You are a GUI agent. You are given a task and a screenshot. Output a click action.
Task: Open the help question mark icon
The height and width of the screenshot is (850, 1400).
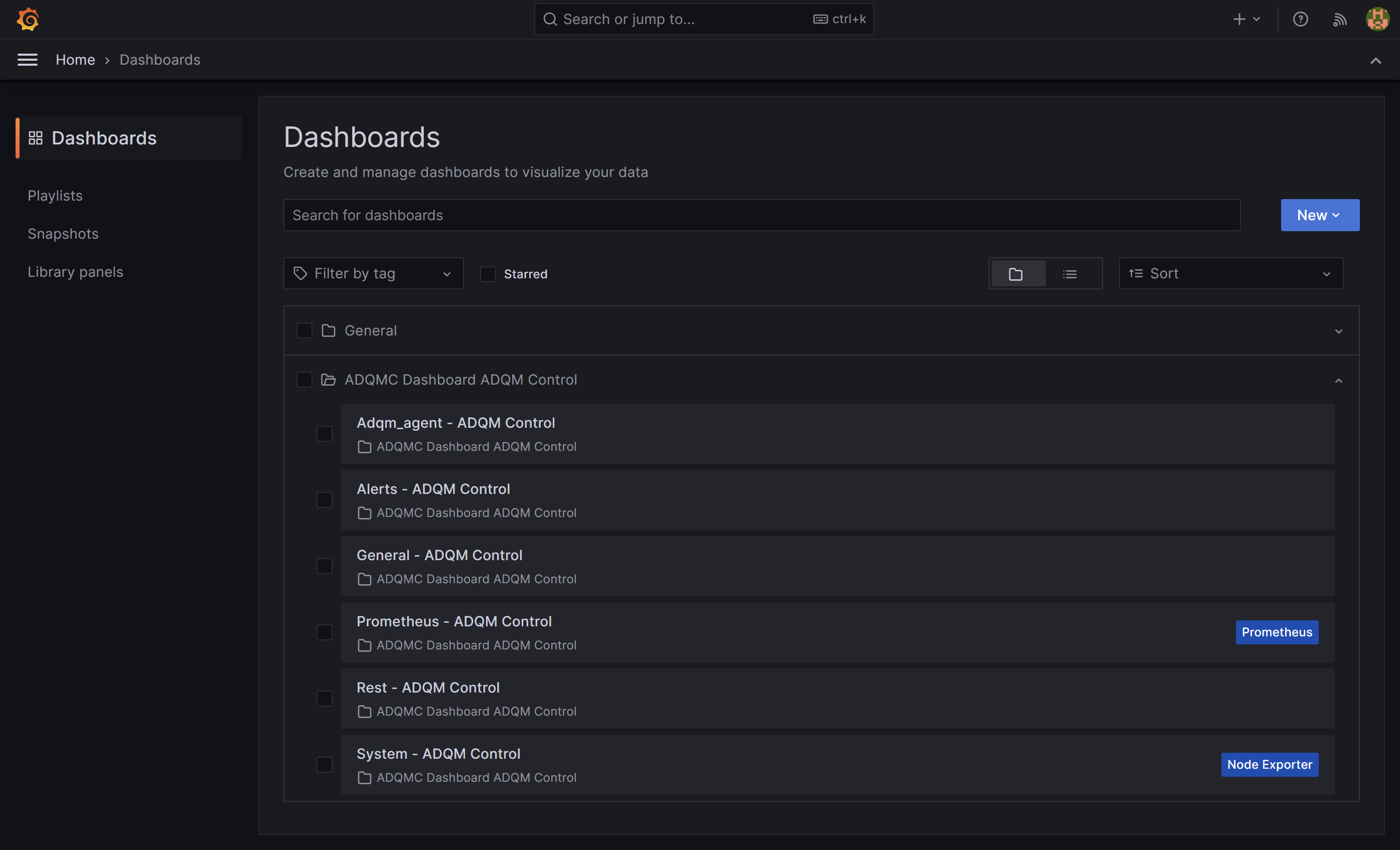[x=1301, y=19]
